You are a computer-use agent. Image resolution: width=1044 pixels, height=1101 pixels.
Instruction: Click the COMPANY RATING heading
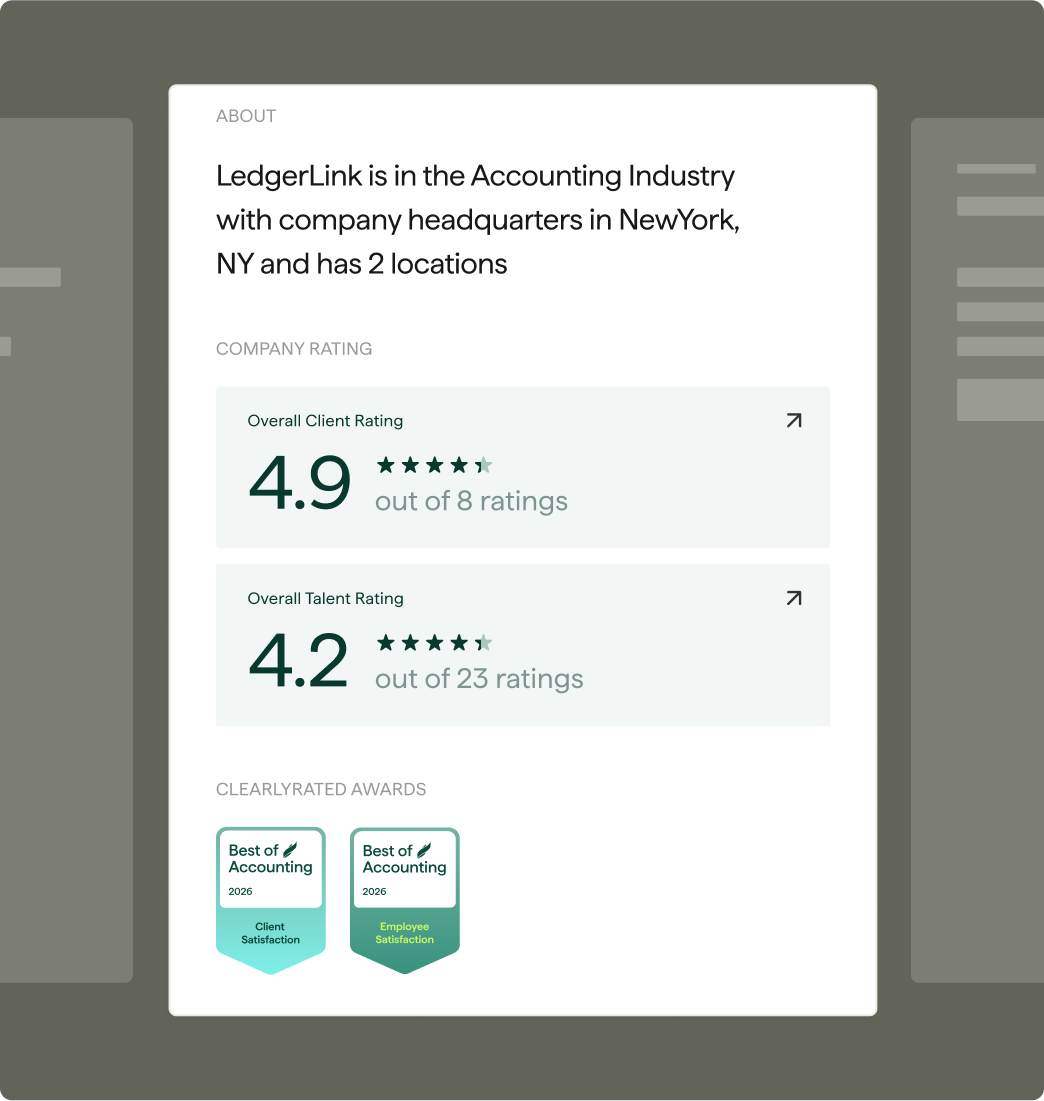[293, 349]
